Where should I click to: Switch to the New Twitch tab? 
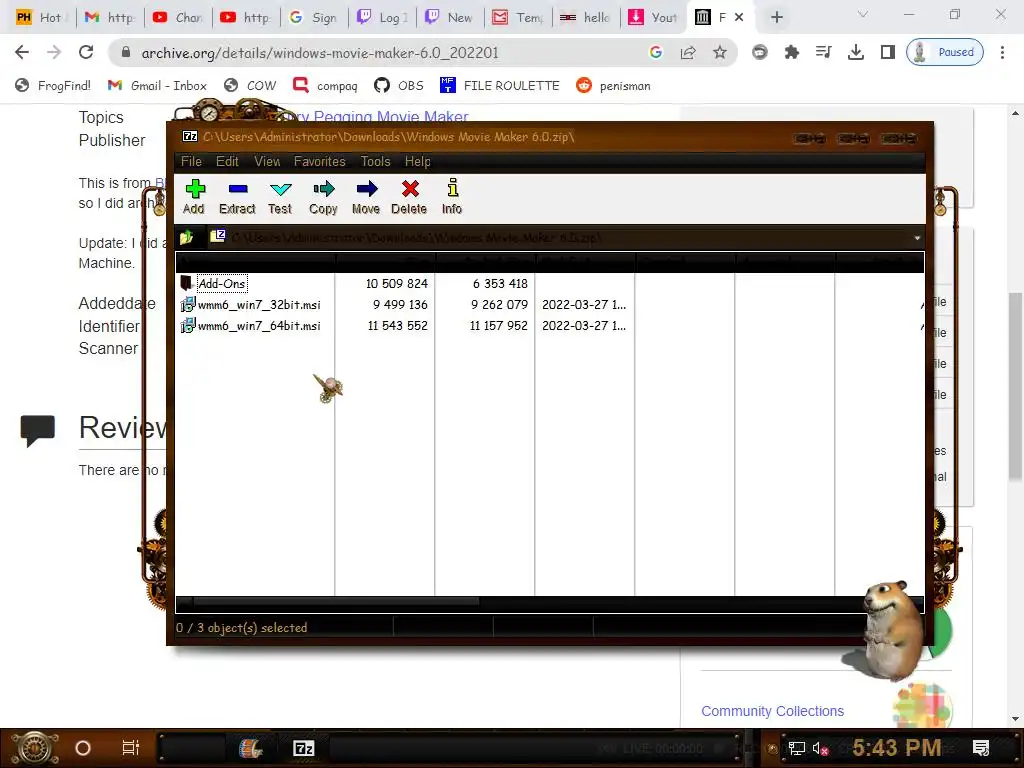pyautogui.click(x=449, y=18)
